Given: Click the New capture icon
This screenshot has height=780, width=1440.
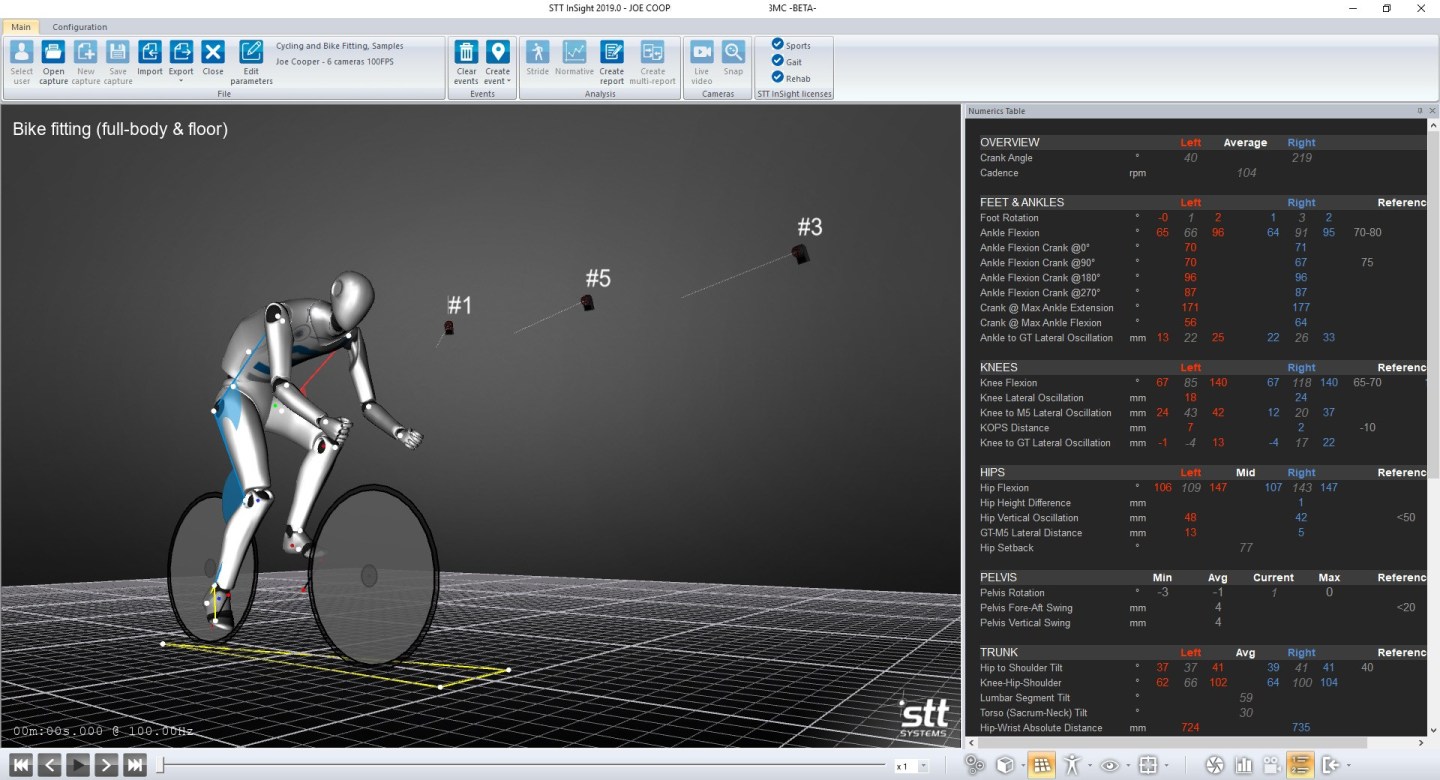Looking at the screenshot, I should click(86, 53).
